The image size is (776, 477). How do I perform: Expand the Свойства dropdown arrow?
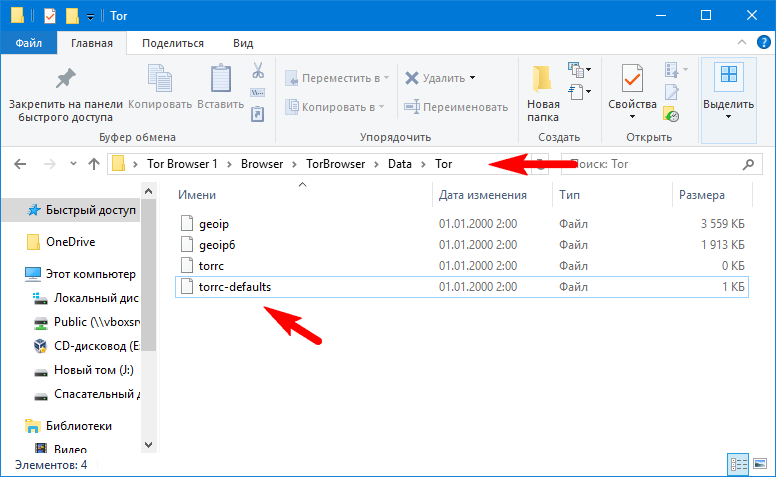point(632,117)
